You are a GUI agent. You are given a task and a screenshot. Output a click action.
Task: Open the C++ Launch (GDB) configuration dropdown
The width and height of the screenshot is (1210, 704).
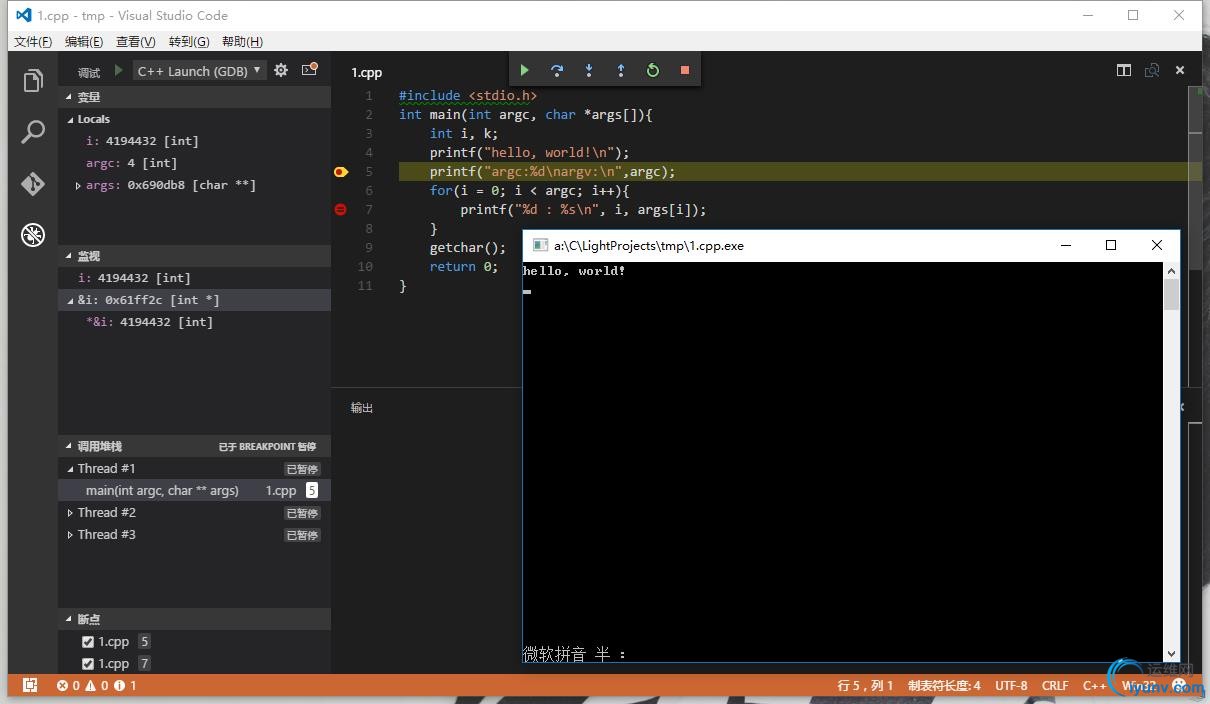click(x=201, y=71)
